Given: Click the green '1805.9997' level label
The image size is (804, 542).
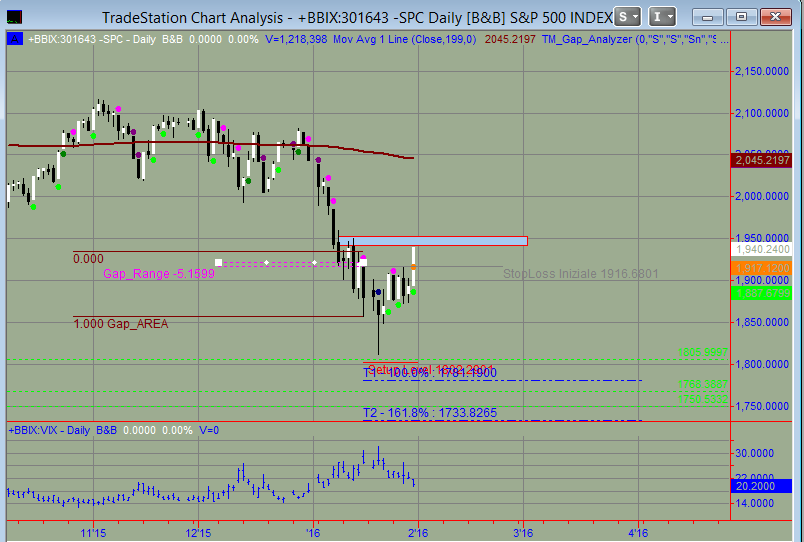Looking at the screenshot, I should click(x=702, y=352).
